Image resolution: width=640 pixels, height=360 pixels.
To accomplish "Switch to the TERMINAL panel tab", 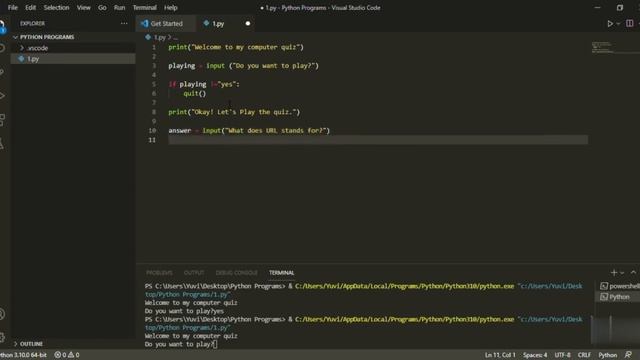I will pyautogui.click(x=282, y=273).
